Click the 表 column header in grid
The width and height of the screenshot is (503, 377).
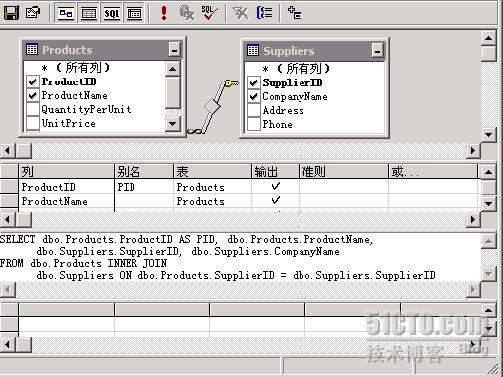tap(212, 172)
